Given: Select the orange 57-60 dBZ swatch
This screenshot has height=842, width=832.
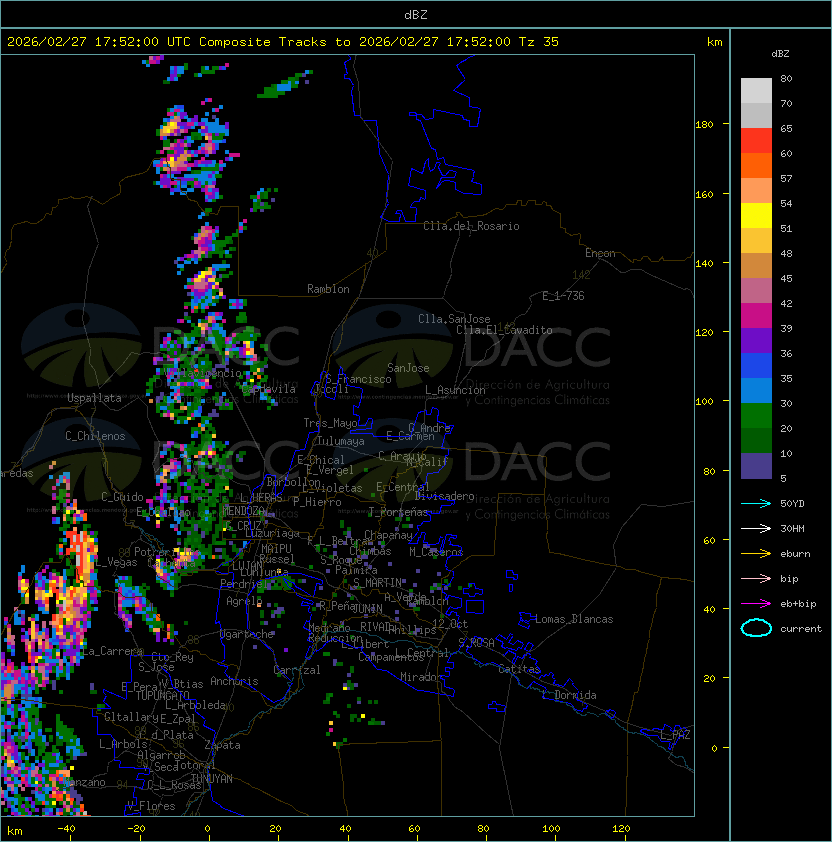Looking at the screenshot, I should click(x=756, y=166).
